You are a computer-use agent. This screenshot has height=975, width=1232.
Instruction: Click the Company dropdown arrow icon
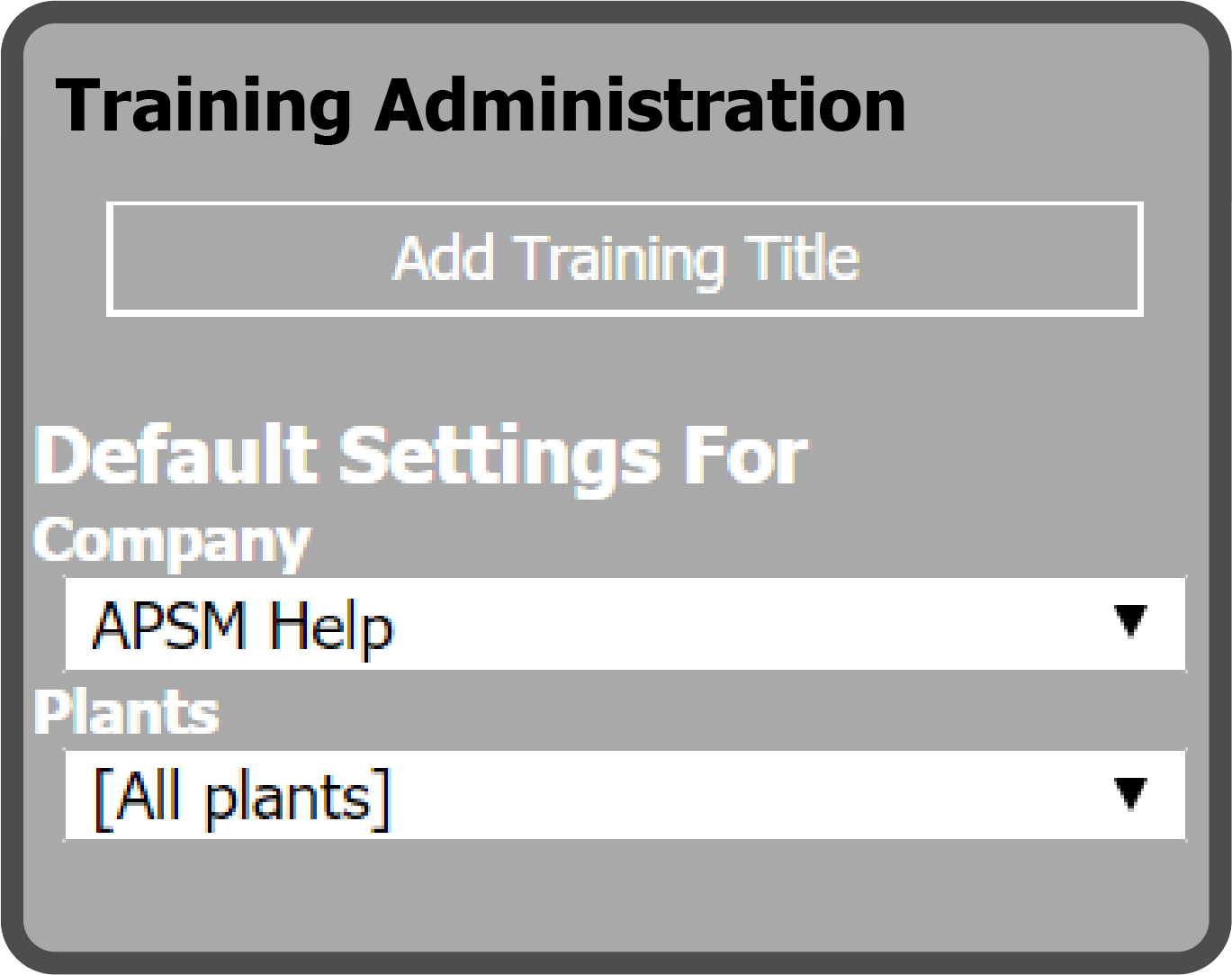coord(1130,621)
